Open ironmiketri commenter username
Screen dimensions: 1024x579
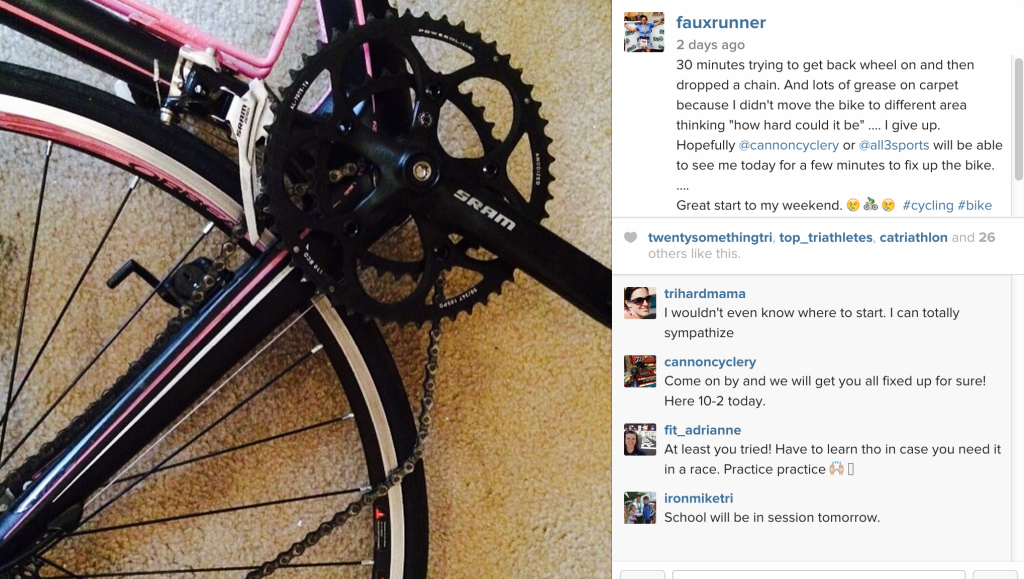[698, 498]
